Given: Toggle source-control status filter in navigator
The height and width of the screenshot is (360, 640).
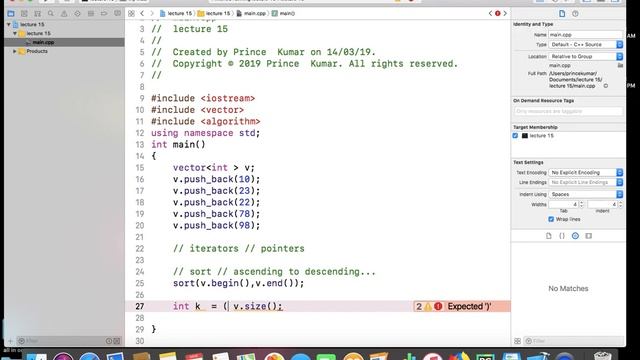Looking at the screenshot, I should (x=117, y=341).
